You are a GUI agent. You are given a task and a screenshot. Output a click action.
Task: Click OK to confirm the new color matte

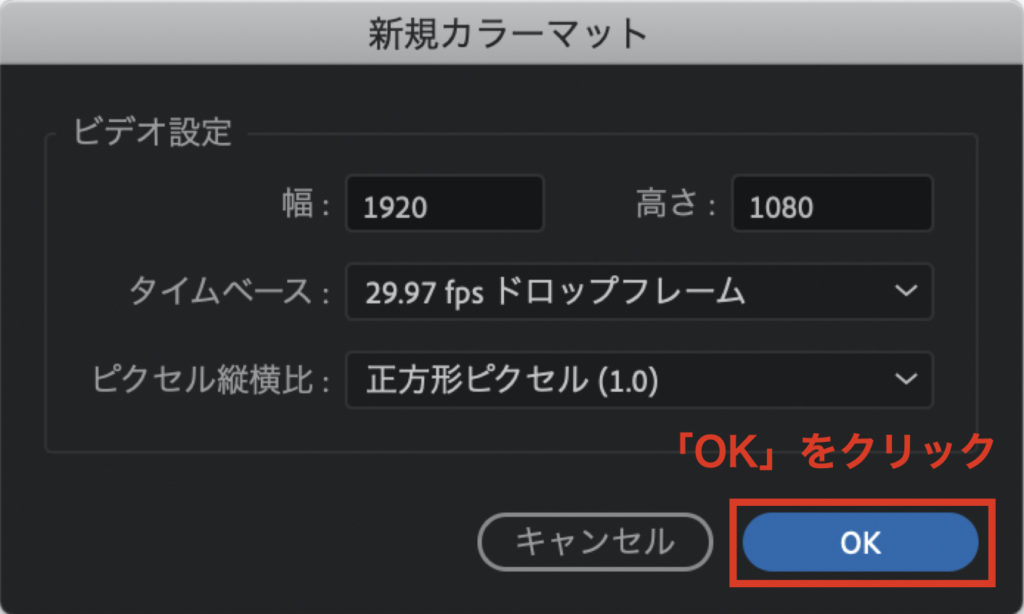point(860,542)
